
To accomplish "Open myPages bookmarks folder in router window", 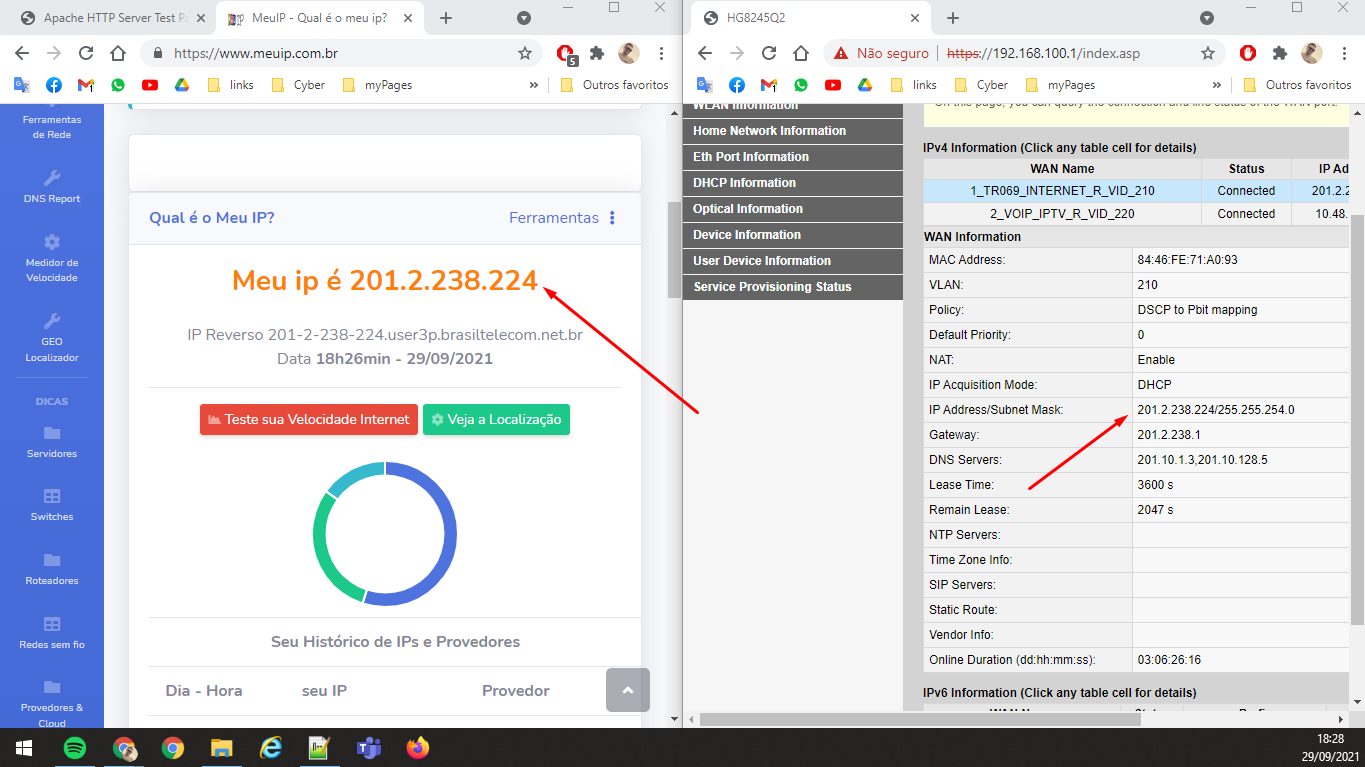I will pos(1060,85).
